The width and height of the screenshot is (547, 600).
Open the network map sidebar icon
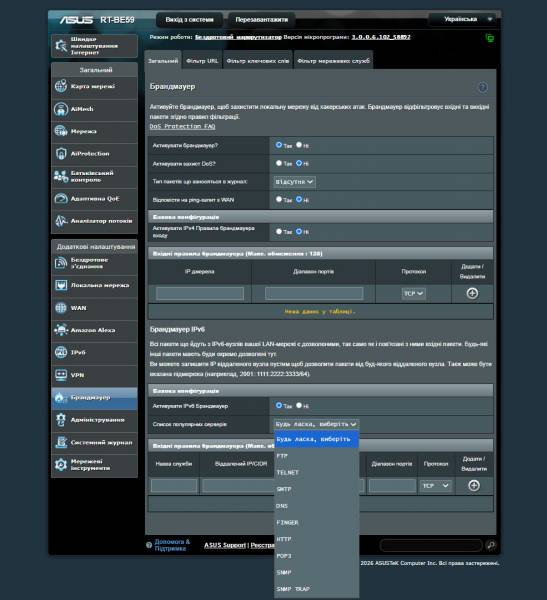[x=61, y=86]
